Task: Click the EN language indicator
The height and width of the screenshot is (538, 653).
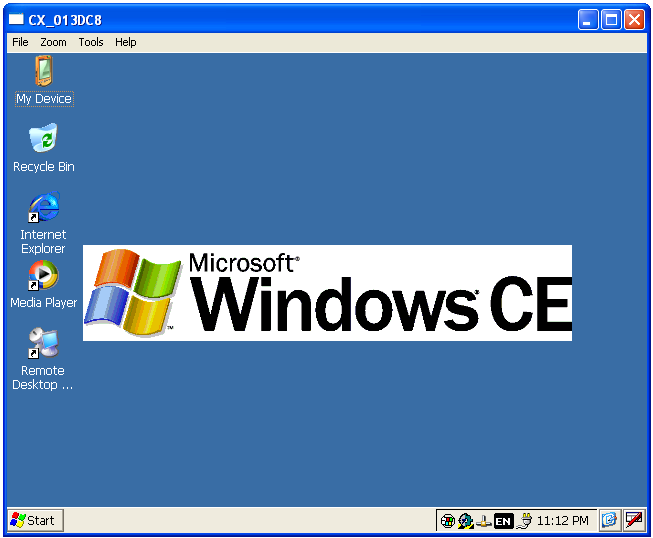Action: pyautogui.click(x=503, y=521)
